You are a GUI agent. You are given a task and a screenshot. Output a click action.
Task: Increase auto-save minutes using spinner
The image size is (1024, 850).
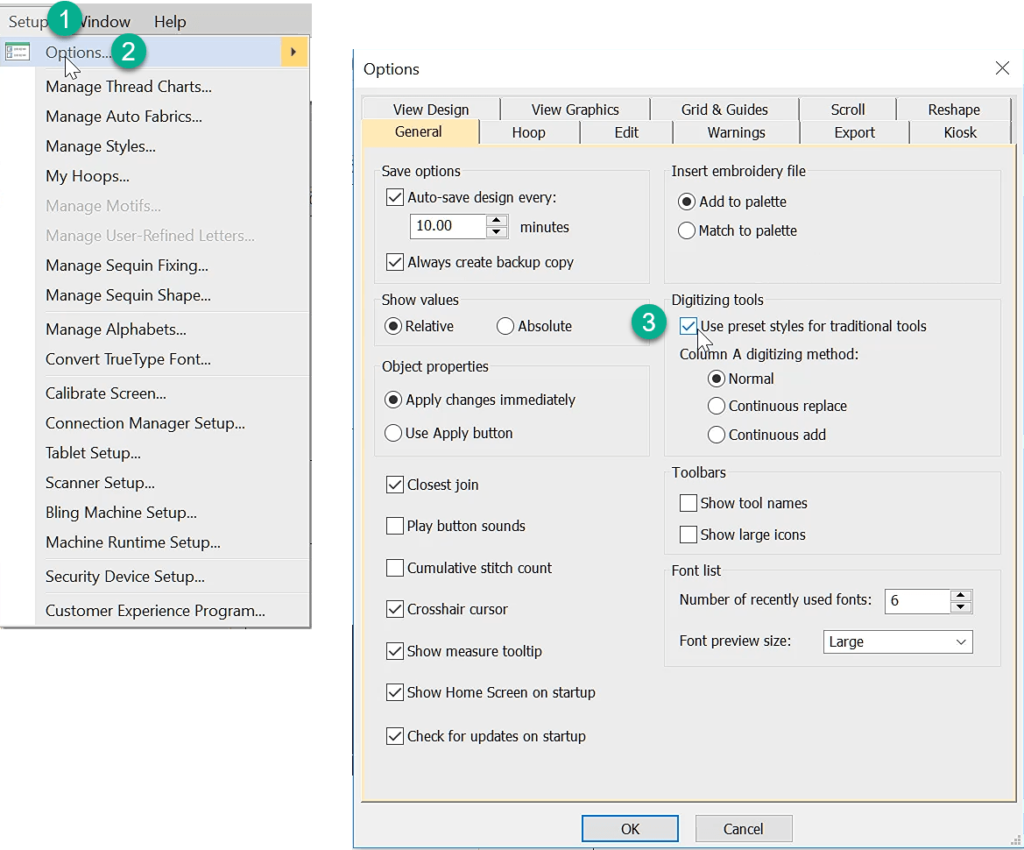(x=496, y=220)
